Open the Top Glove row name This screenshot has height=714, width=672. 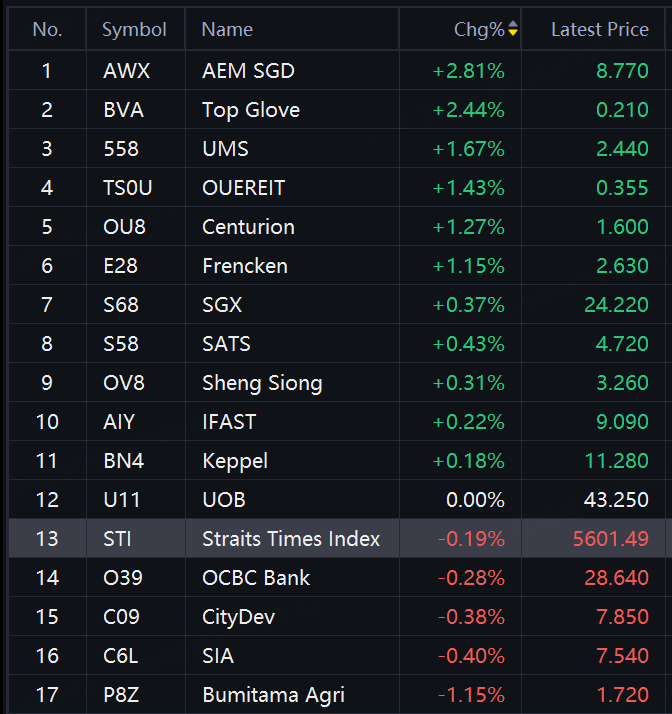[251, 110]
